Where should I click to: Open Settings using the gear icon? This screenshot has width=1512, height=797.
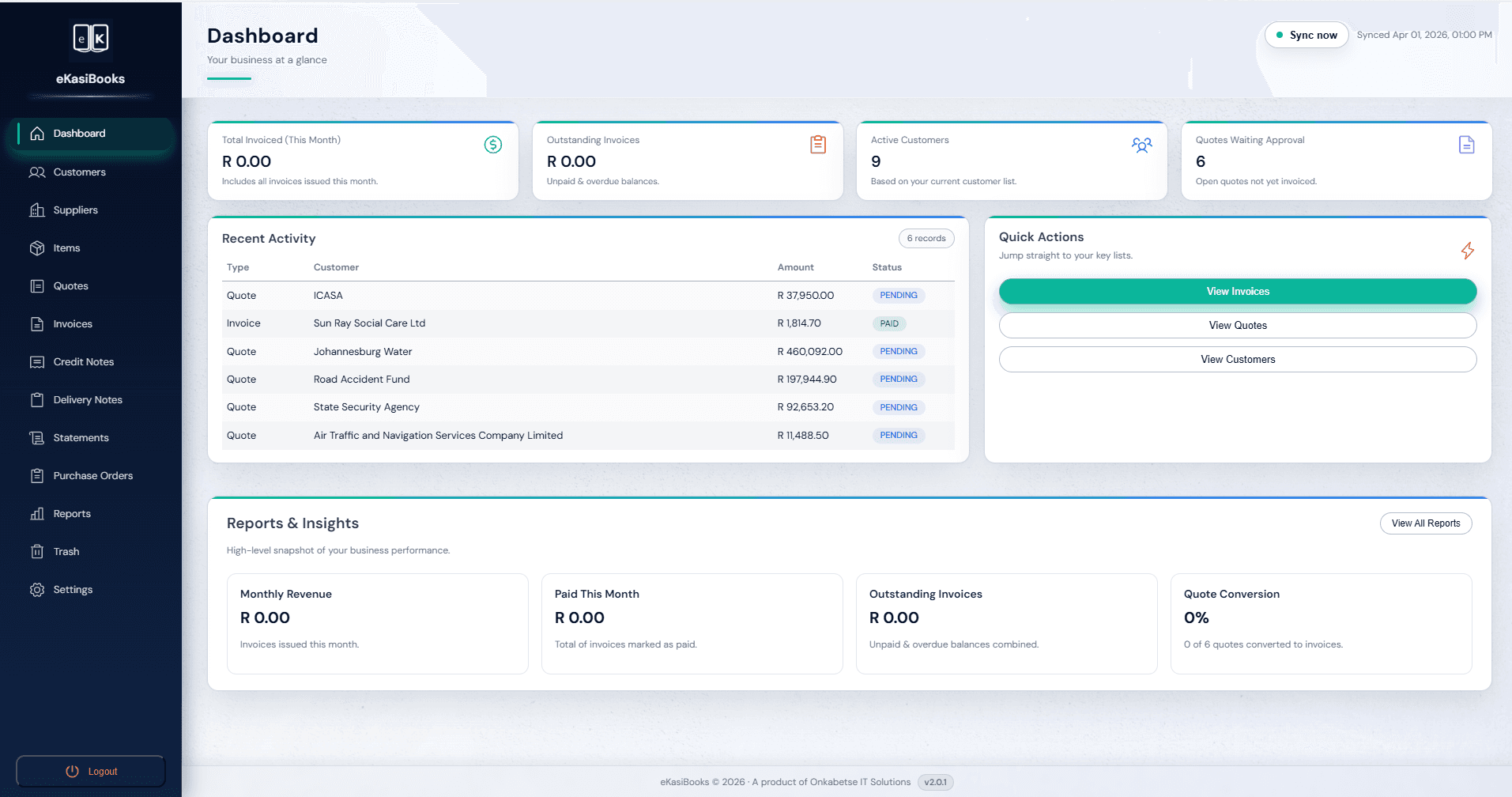(37, 589)
